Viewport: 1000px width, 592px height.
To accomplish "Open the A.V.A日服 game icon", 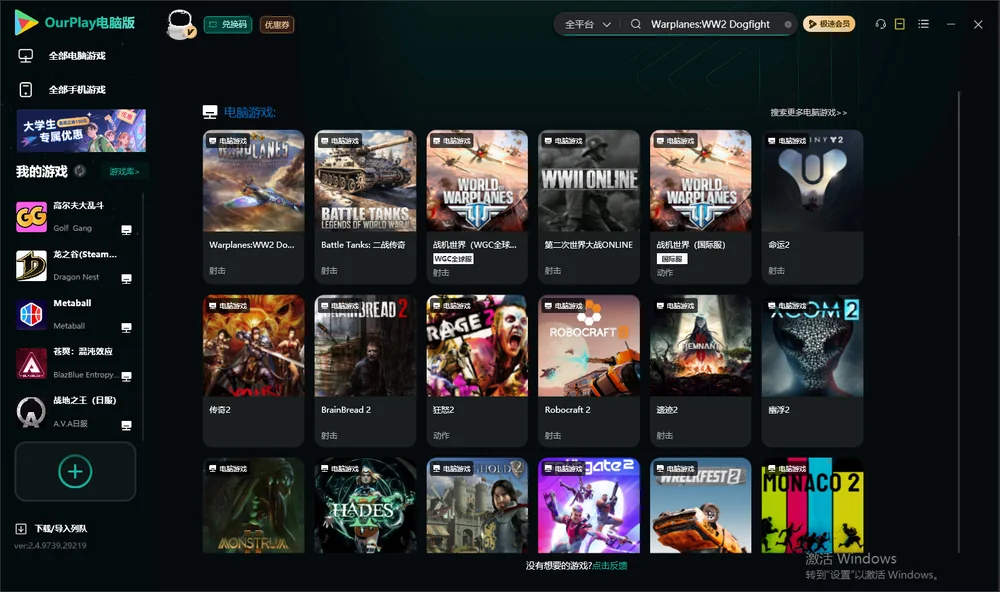I will [31, 413].
